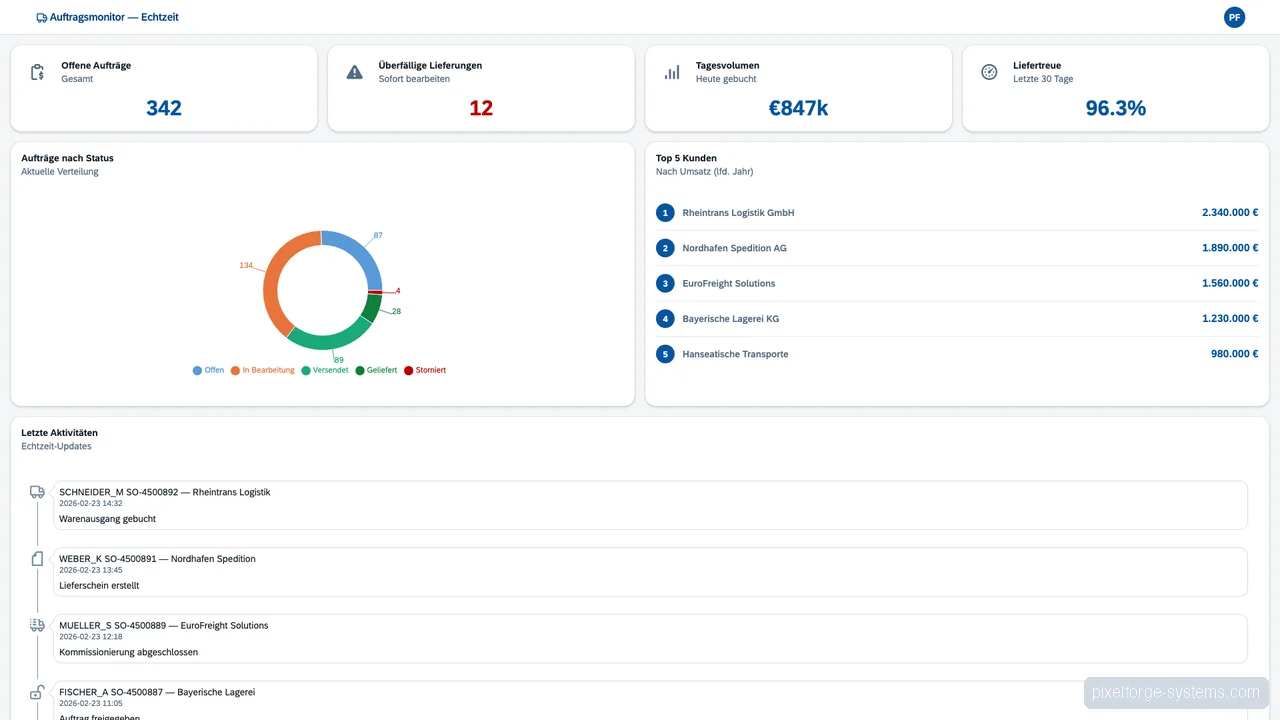Select the clock icon on Liefertreue card

tap(989, 71)
